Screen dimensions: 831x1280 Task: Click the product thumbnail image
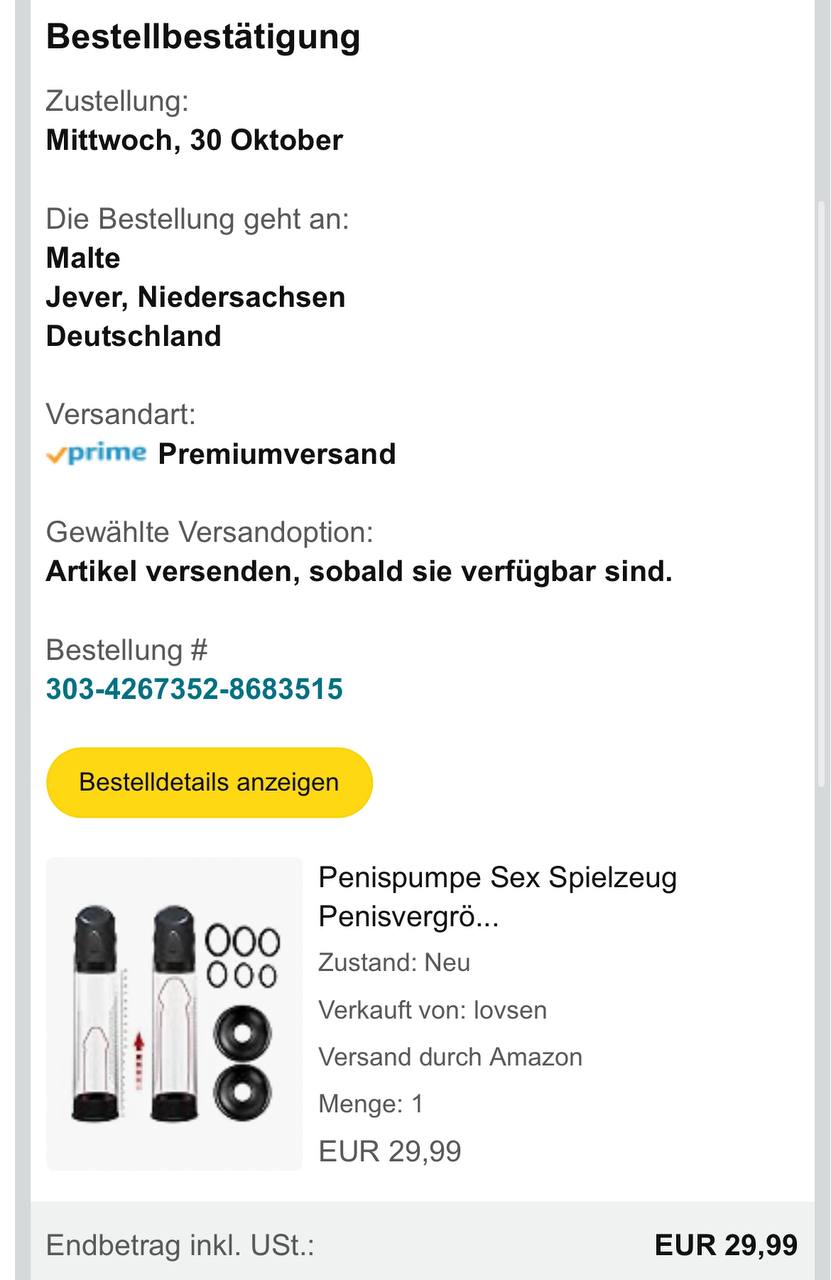(174, 1013)
